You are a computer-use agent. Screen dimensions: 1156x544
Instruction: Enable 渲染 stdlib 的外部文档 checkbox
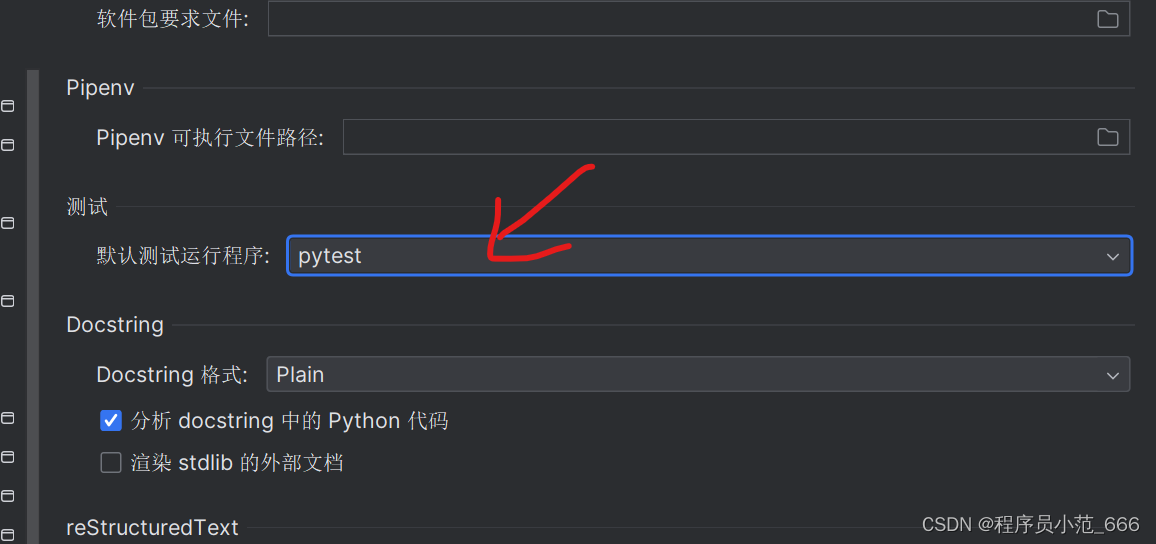111,463
